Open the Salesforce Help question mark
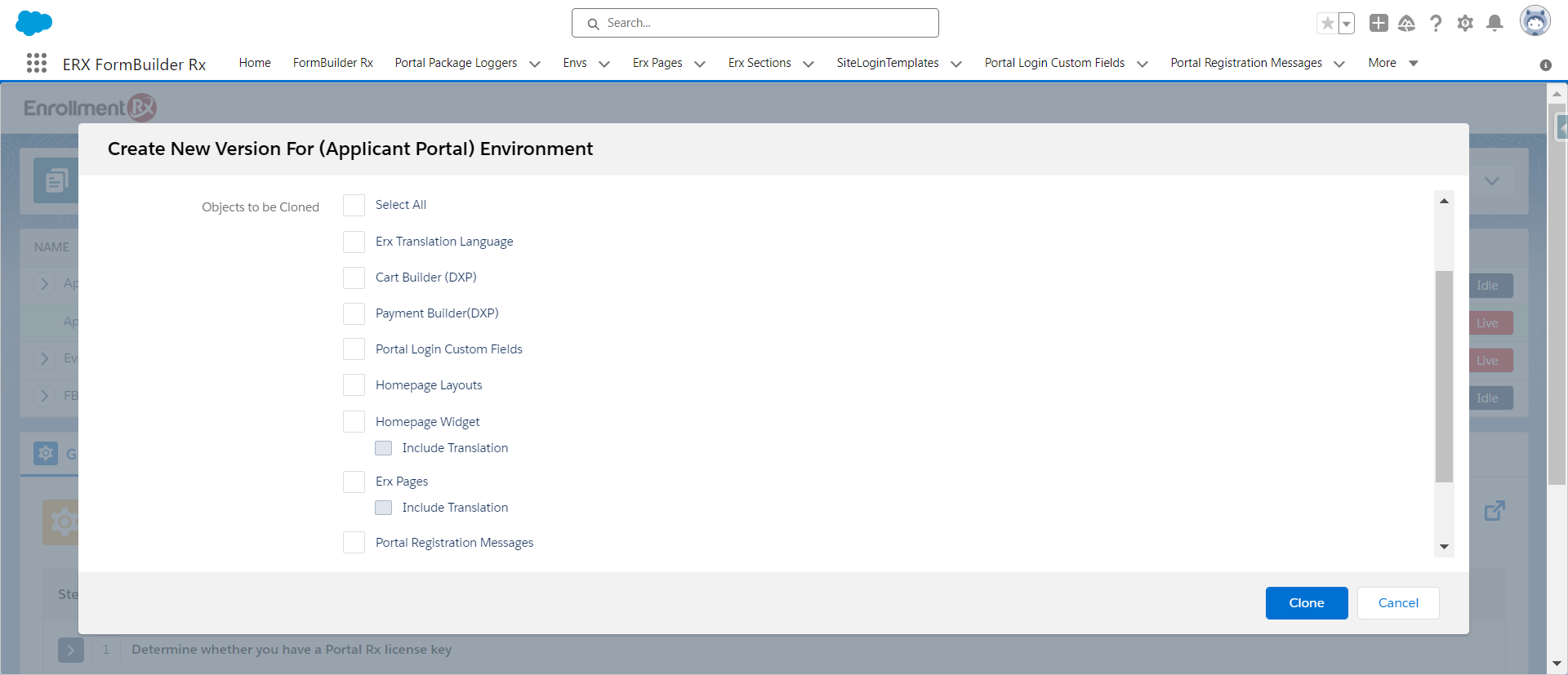The width and height of the screenshot is (1568, 675). tap(1436, 24)
